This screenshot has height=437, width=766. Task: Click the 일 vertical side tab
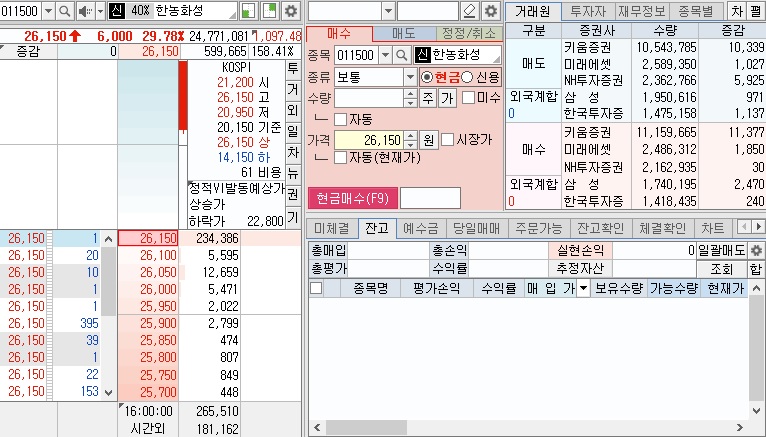(x=293, y=131)
